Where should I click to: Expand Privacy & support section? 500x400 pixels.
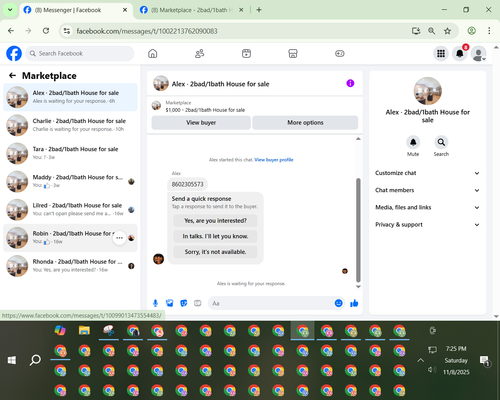pyautogui.click(x=427, y=225)
